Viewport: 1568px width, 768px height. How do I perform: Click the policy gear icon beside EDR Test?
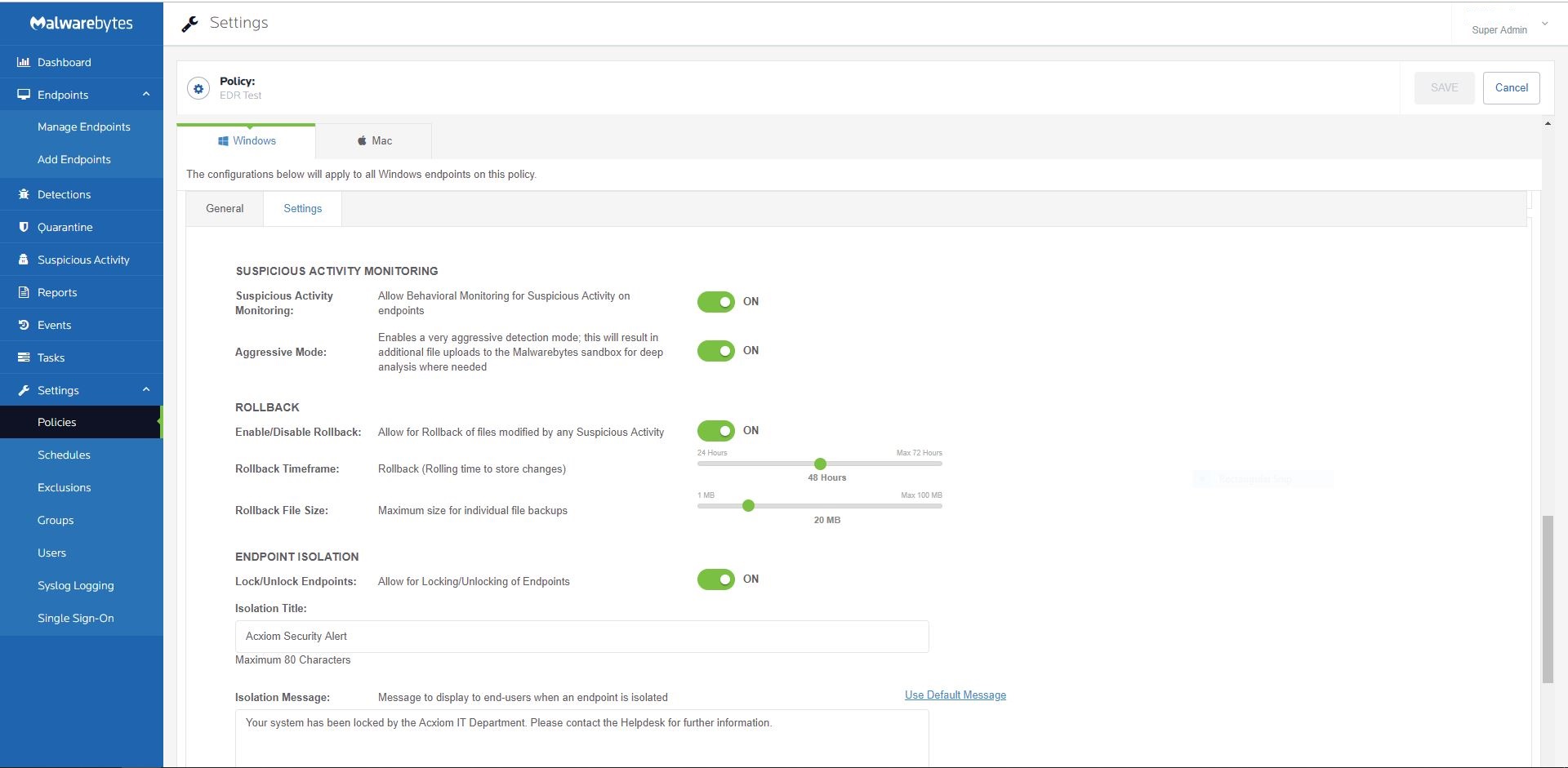pos(198,88)
